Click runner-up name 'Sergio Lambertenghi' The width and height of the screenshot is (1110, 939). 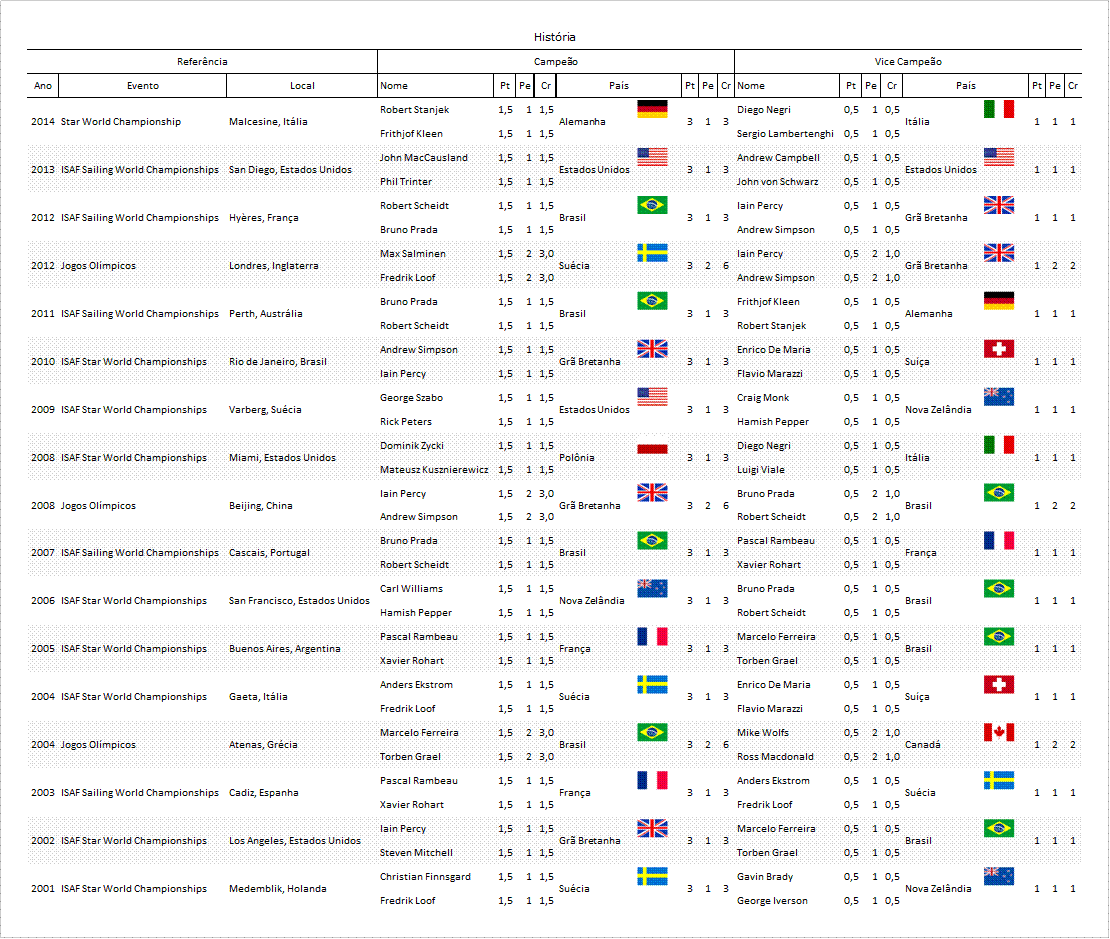[x=785, y=134]
